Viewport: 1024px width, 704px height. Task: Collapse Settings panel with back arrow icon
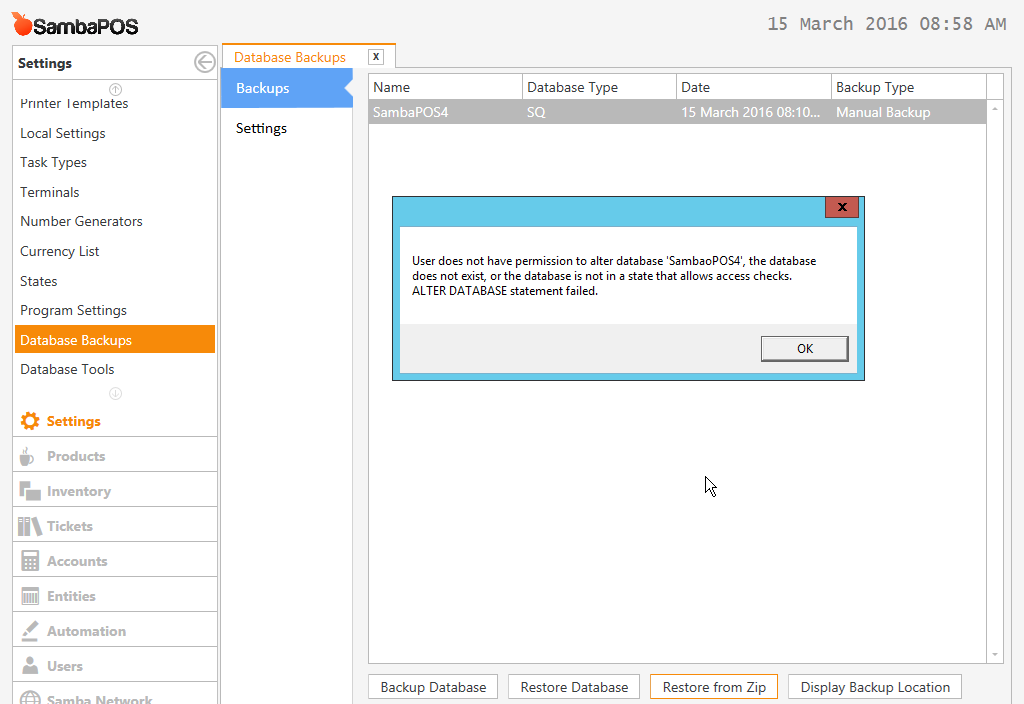tap(204, 63)
